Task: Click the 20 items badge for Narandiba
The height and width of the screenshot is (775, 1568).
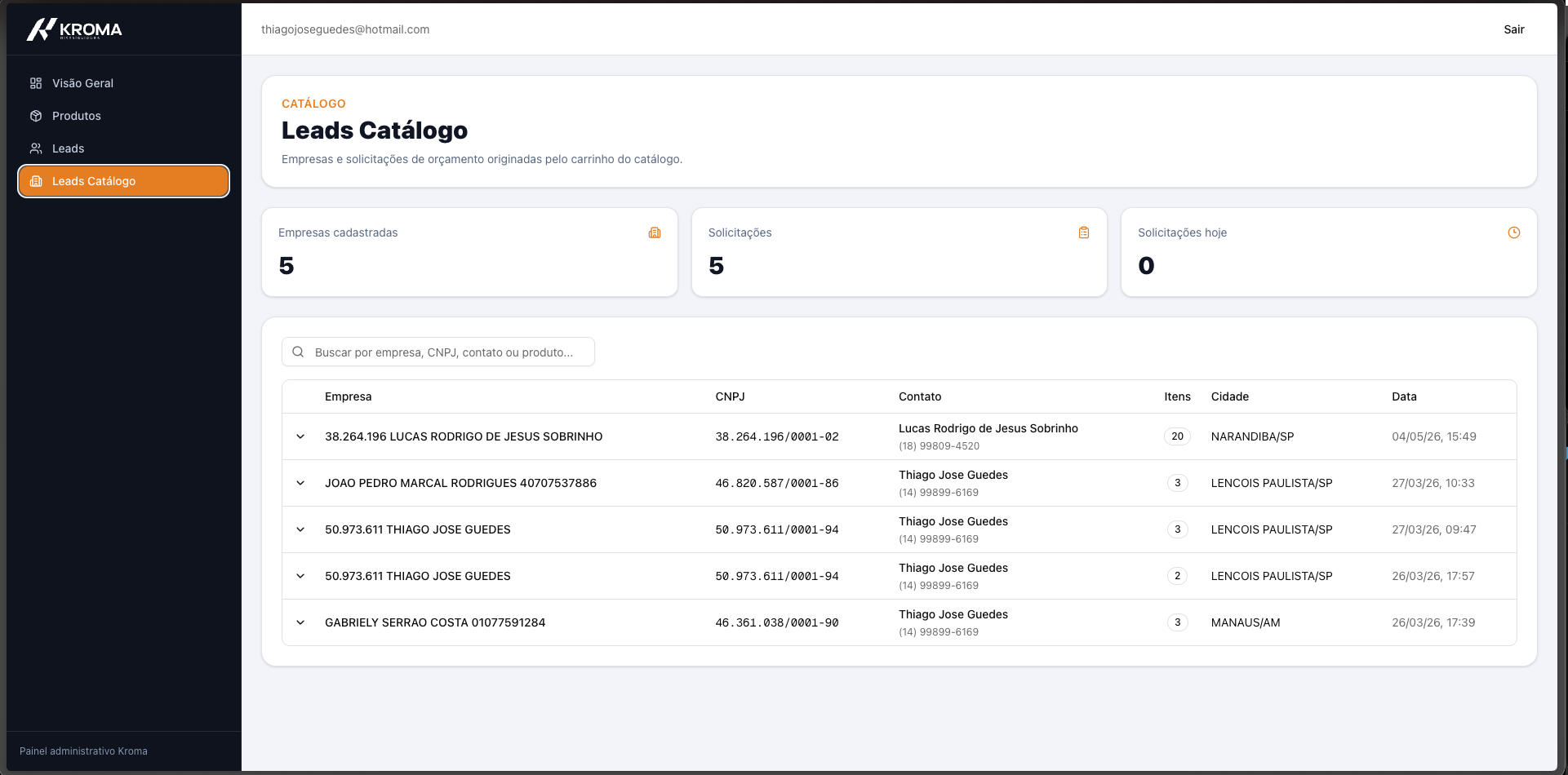Action: click(1177, 436)
